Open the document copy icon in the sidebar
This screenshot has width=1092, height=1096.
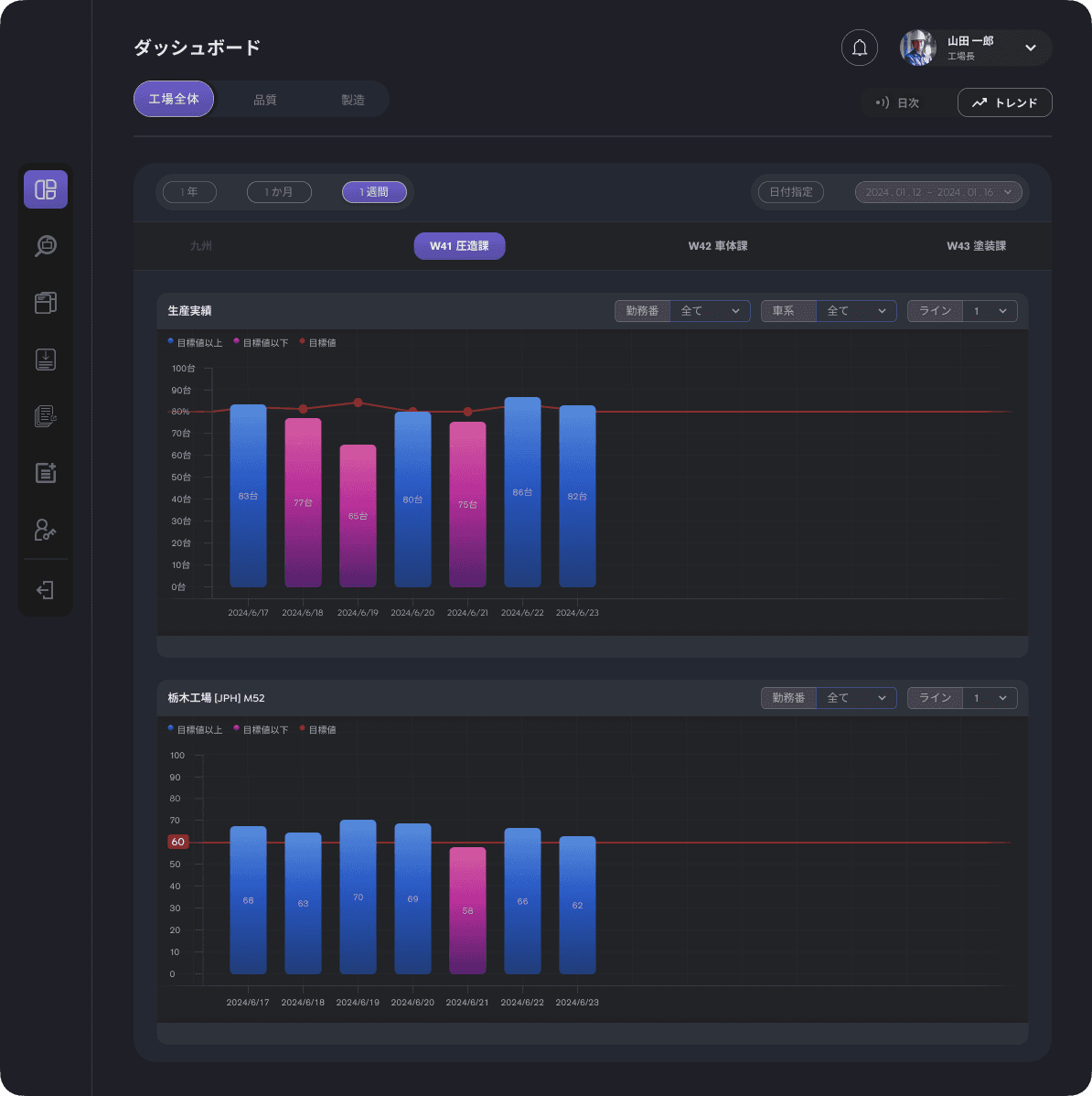(46, 416)
